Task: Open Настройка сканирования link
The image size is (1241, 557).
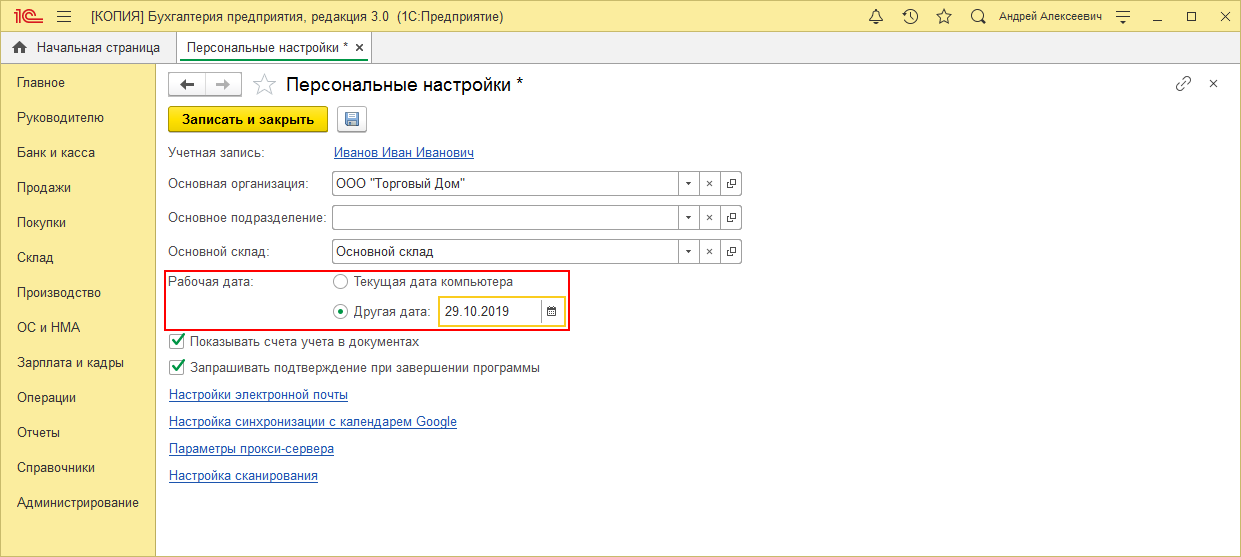Action: (x=243, y=476)
